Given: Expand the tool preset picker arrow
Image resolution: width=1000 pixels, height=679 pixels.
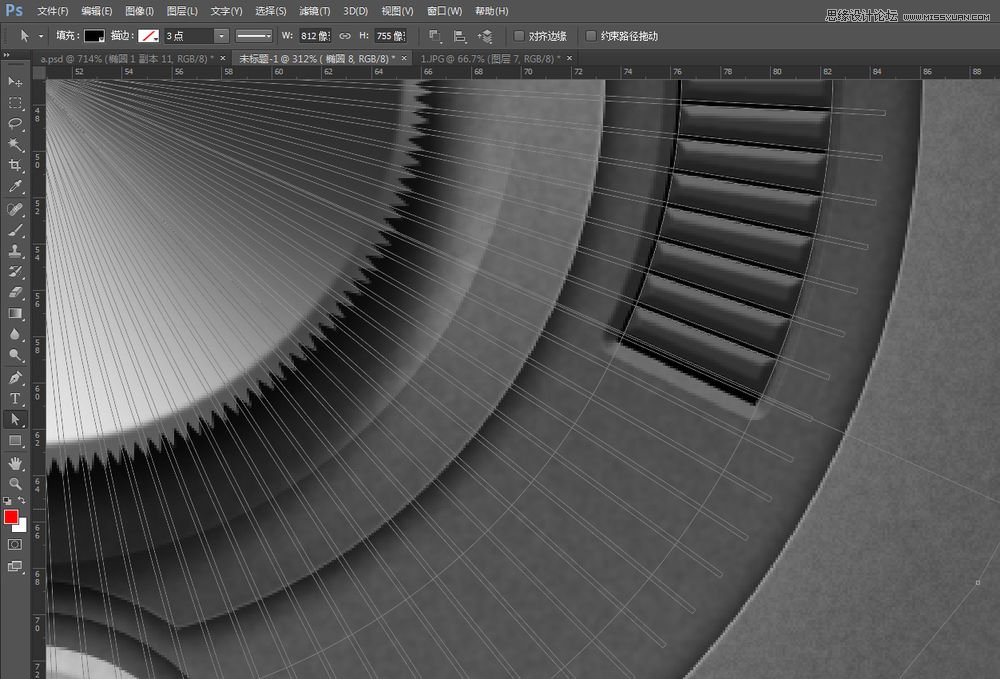Looking at the screenshot, I should click(x=41, y=36).
